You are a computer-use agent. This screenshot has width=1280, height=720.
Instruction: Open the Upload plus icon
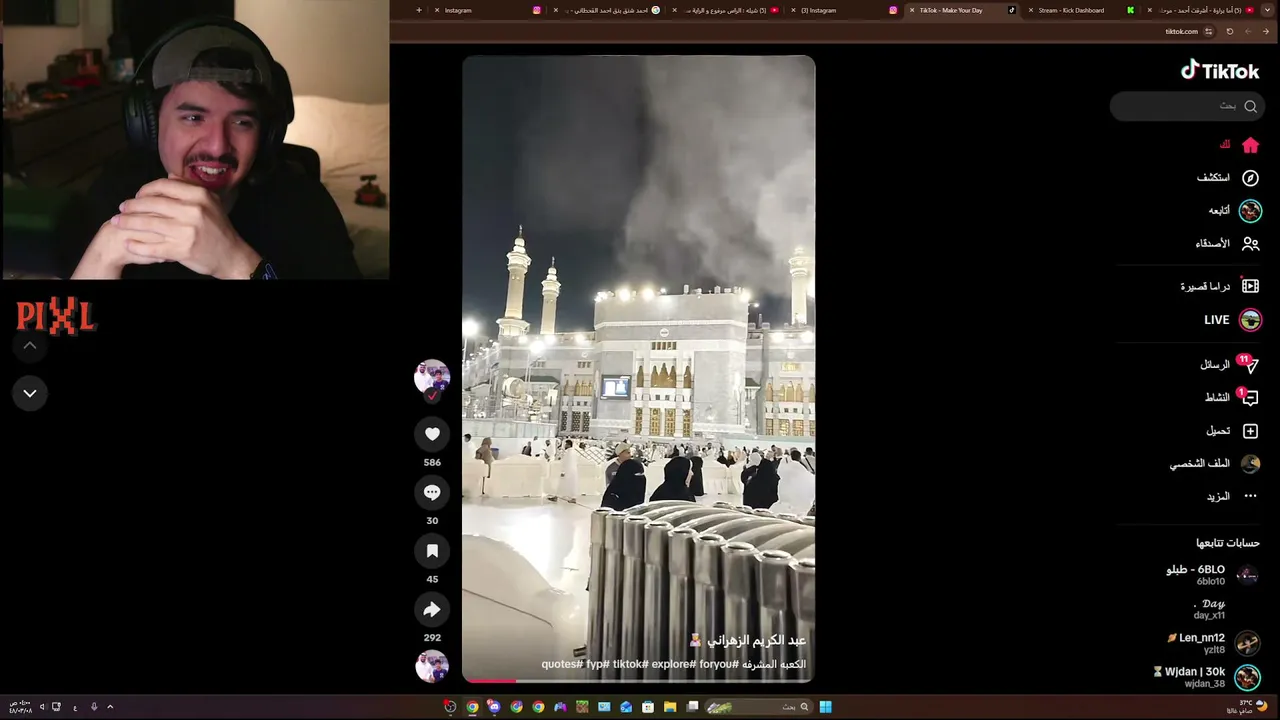click(1250, 431)
